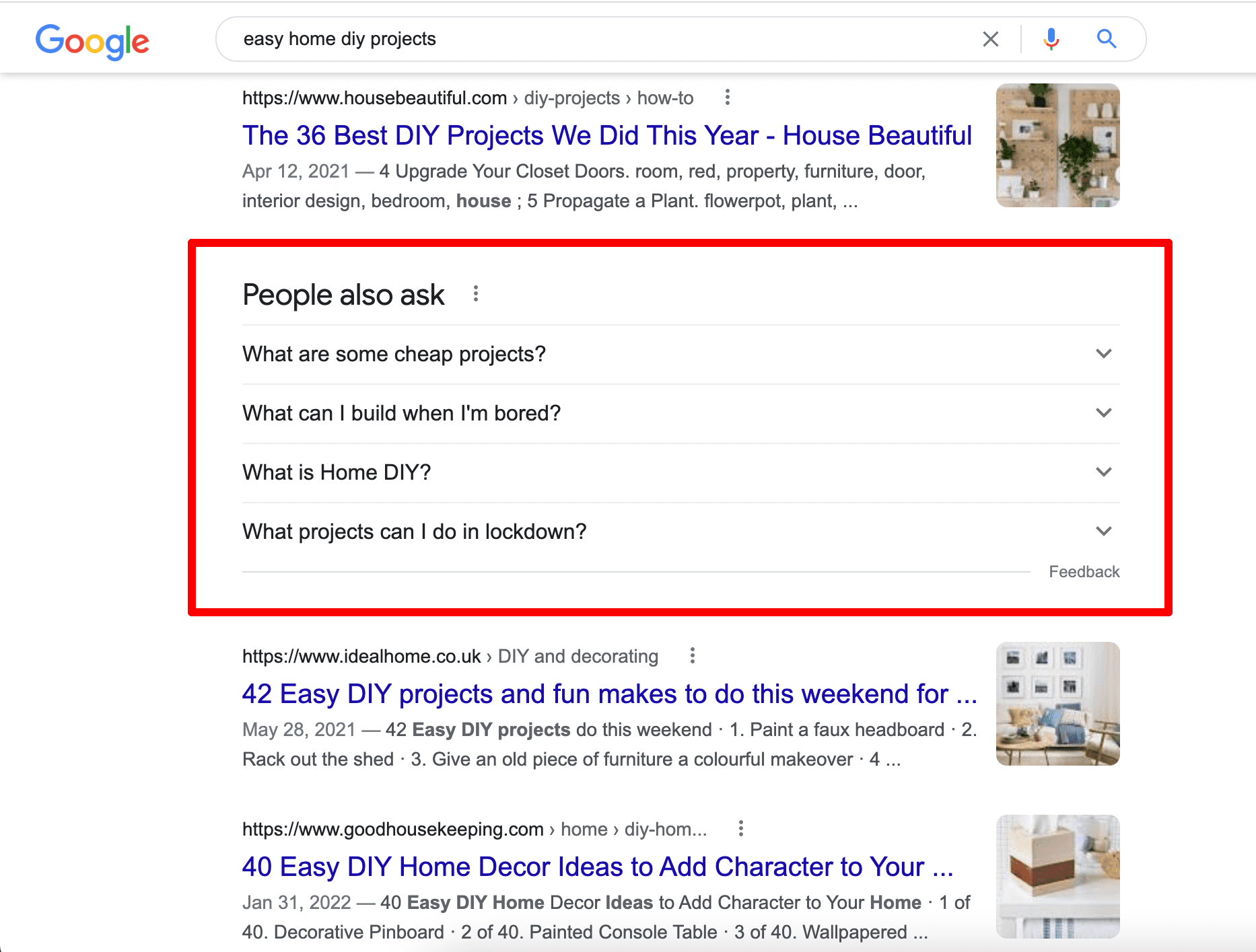
Task: Start voice search with the microphone icon
Action: (x=1051, y=39)
